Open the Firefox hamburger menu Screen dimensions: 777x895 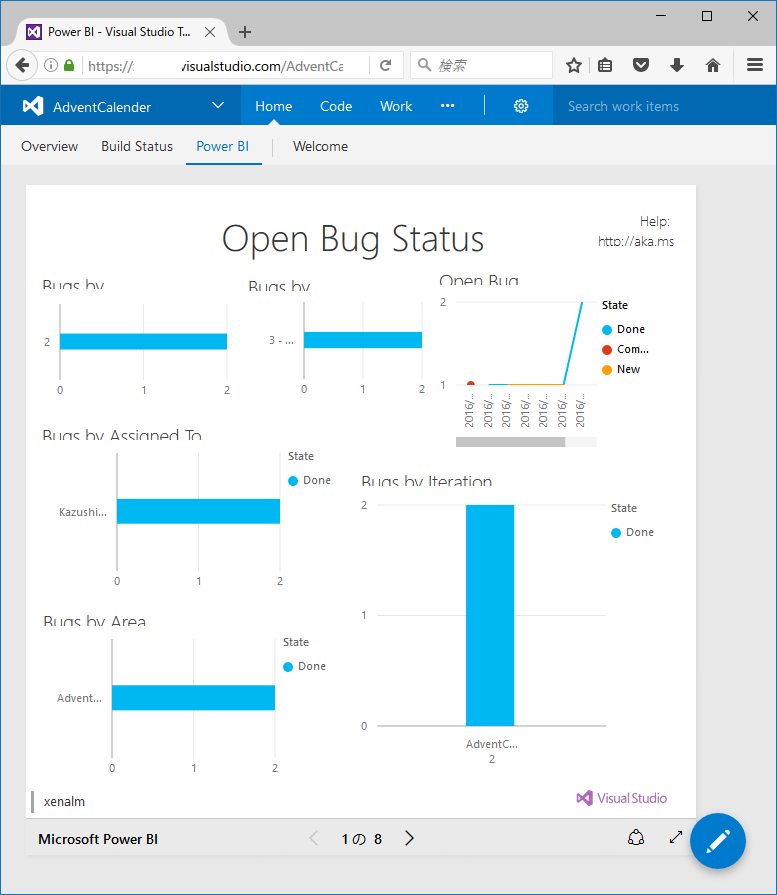coord(755,64)
